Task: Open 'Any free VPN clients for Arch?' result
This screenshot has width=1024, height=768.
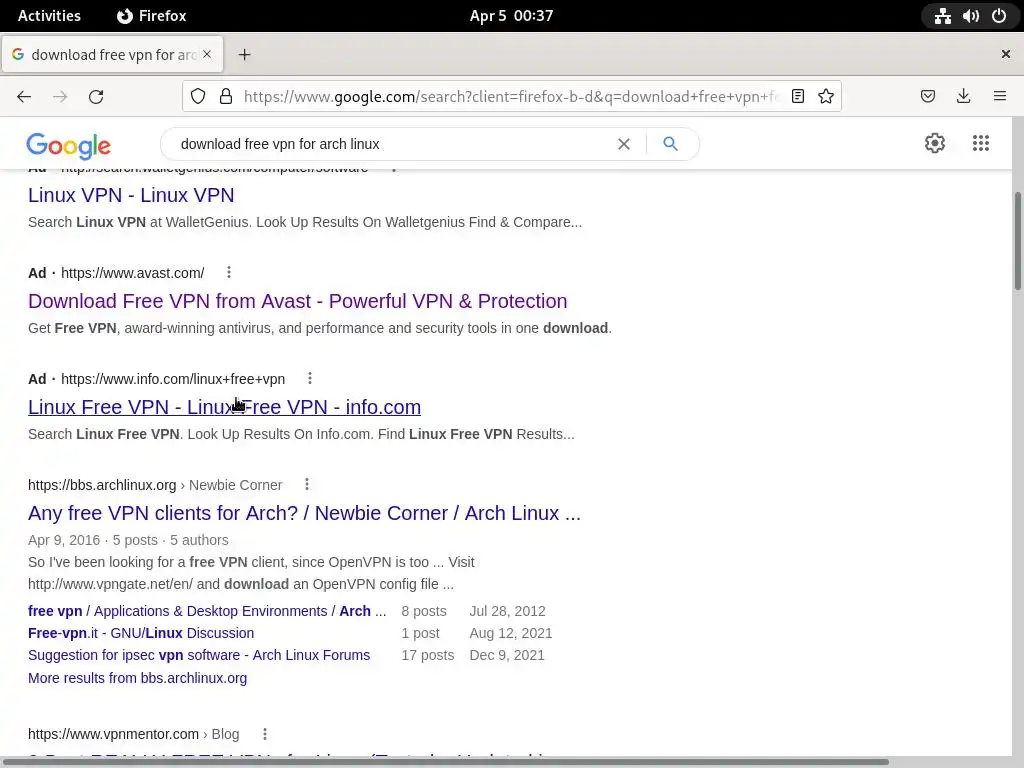Action: click(x=304, y=513)
